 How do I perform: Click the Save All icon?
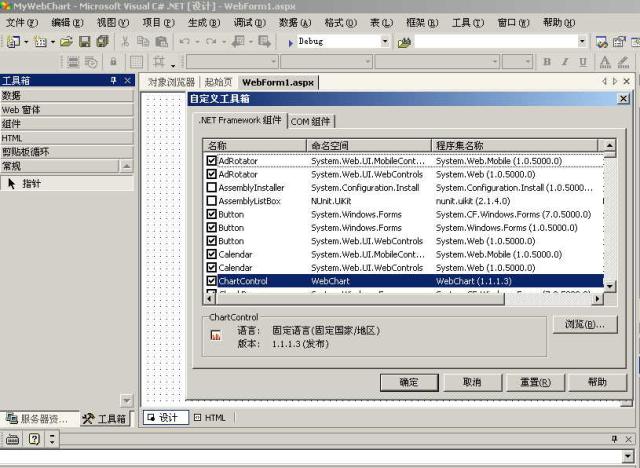(102, 42)
